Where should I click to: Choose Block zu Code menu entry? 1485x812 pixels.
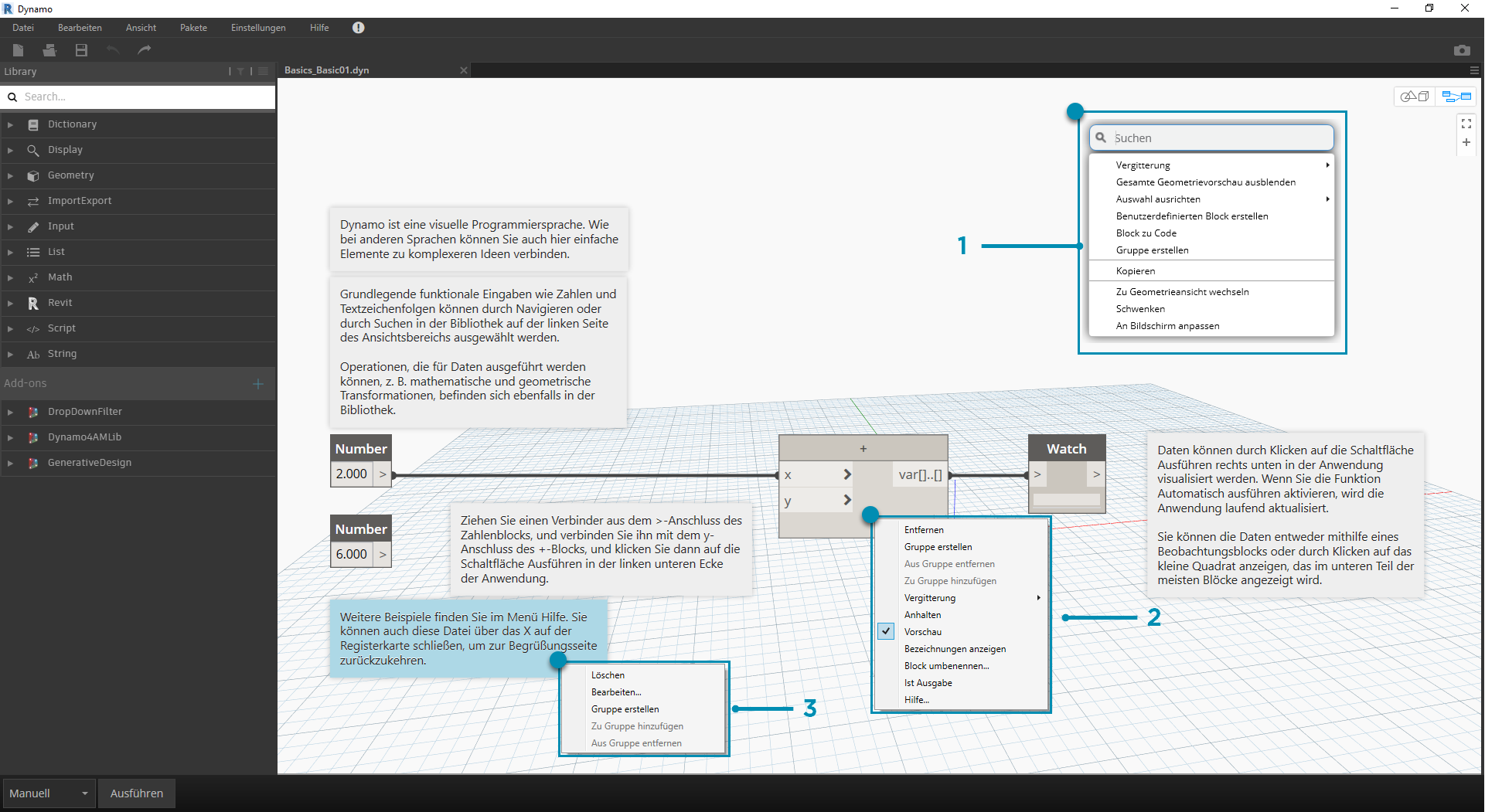(x=1212, y=233)
